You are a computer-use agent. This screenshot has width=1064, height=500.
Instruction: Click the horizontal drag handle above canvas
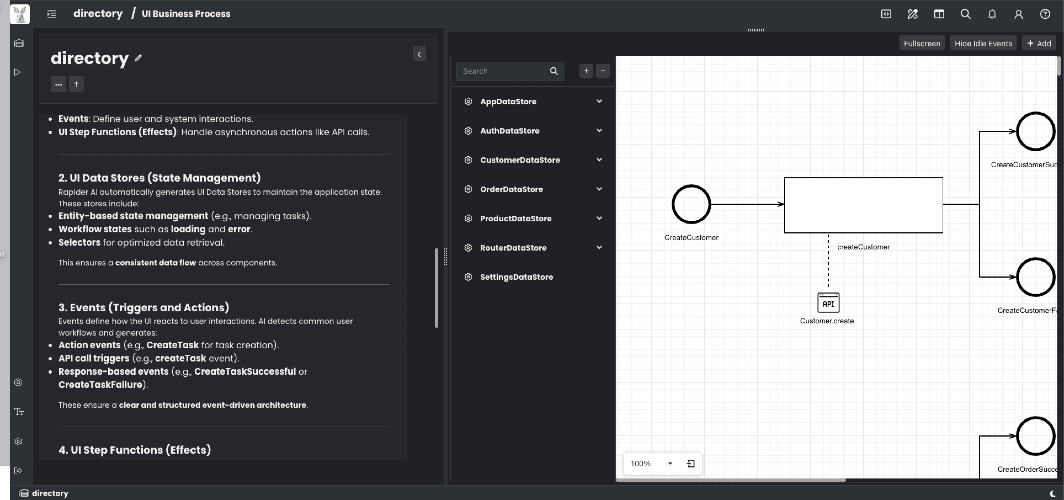pos(755,30)
